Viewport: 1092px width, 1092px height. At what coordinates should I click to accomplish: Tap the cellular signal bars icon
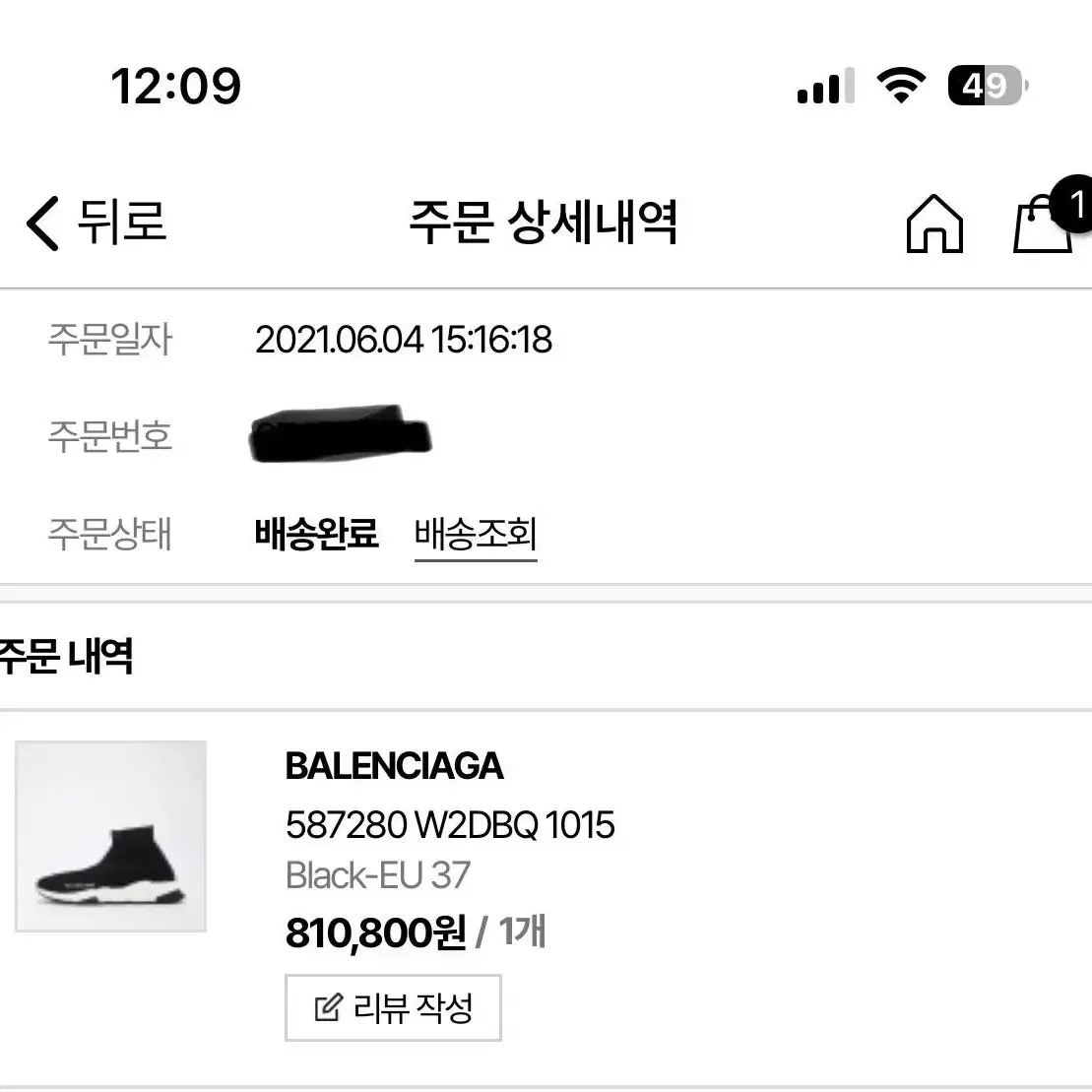pyautogui.click(x=826, y=86)
